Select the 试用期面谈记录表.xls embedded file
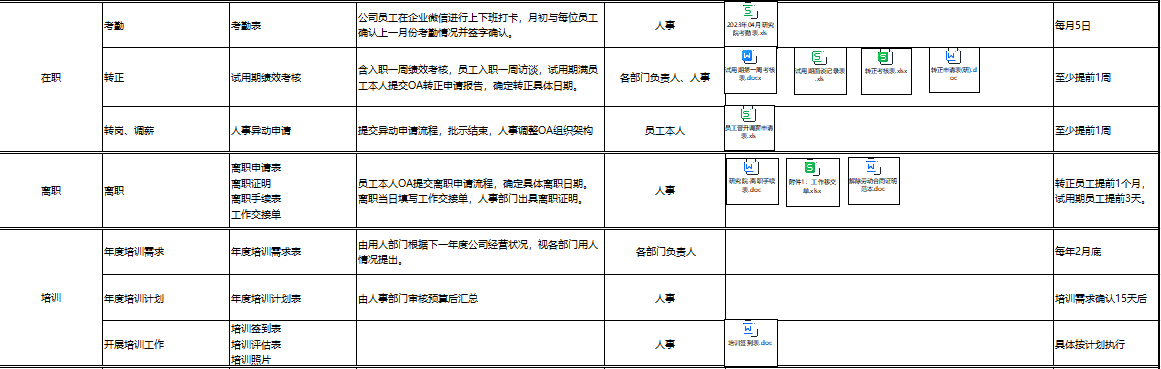 820,71
